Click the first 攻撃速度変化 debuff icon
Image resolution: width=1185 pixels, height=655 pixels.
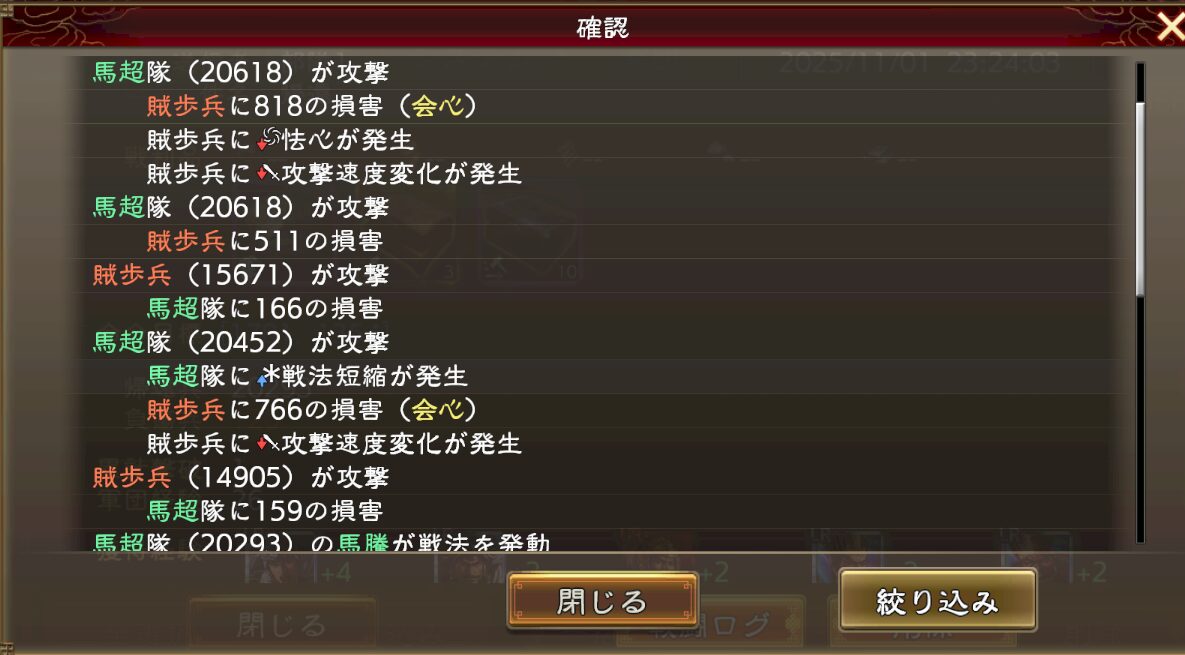pos(268,174)
